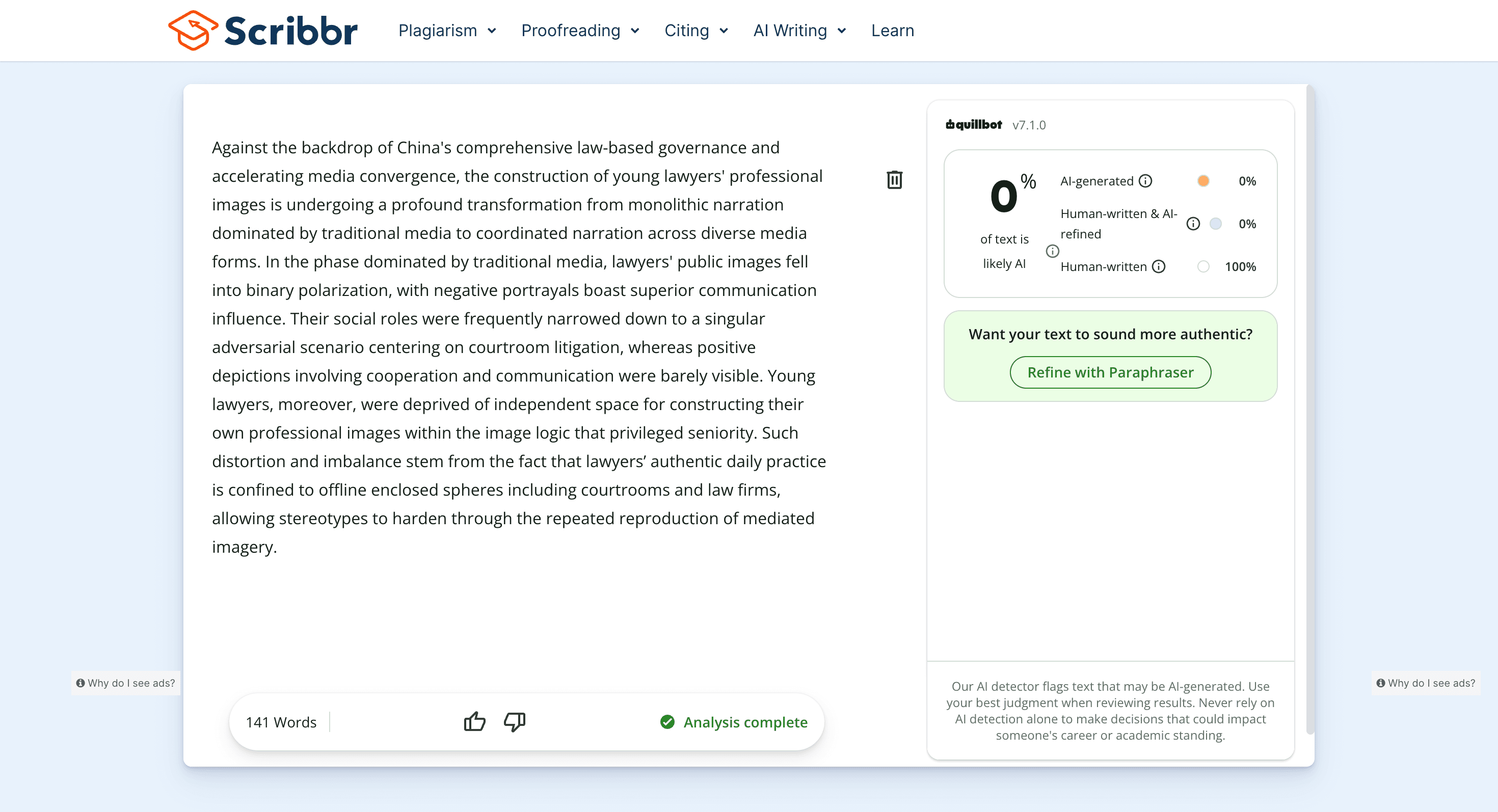The image size is (1498, 812).
Task: Open the AI Writing menu
Action: coord(799,30)
